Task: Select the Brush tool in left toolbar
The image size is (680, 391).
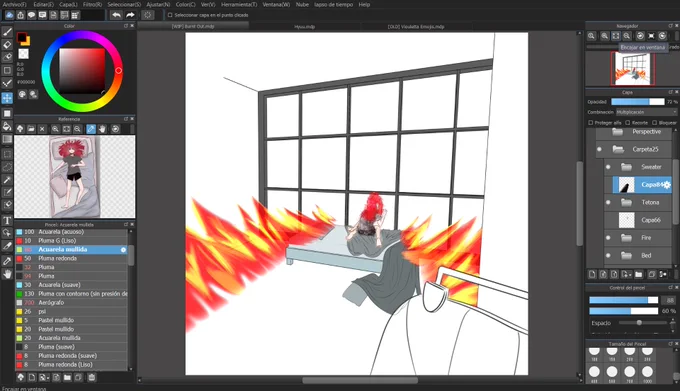Action: pos(7,32)
